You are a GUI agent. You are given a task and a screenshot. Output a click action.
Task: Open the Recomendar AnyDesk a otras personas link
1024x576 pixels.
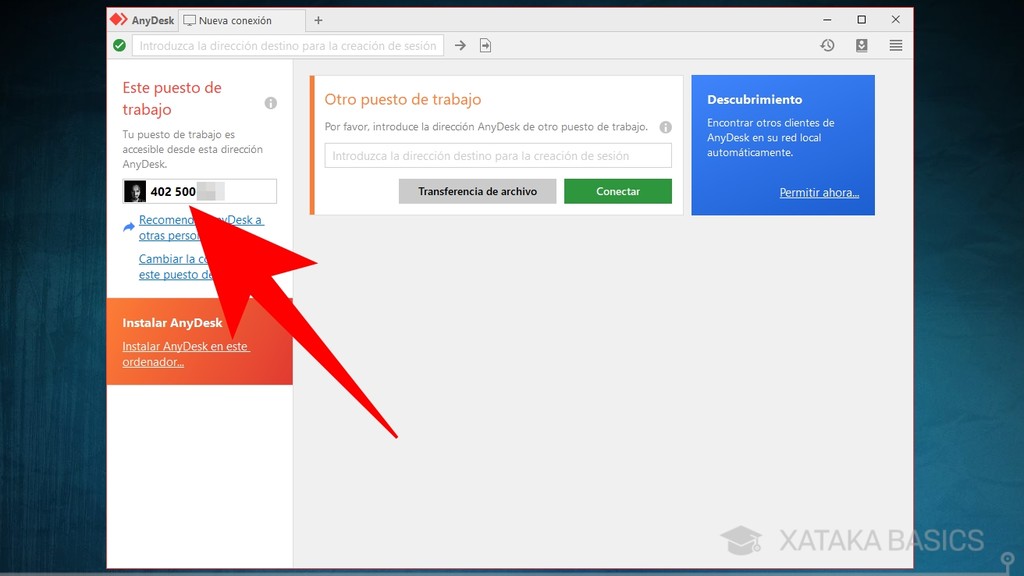point(201,227)
